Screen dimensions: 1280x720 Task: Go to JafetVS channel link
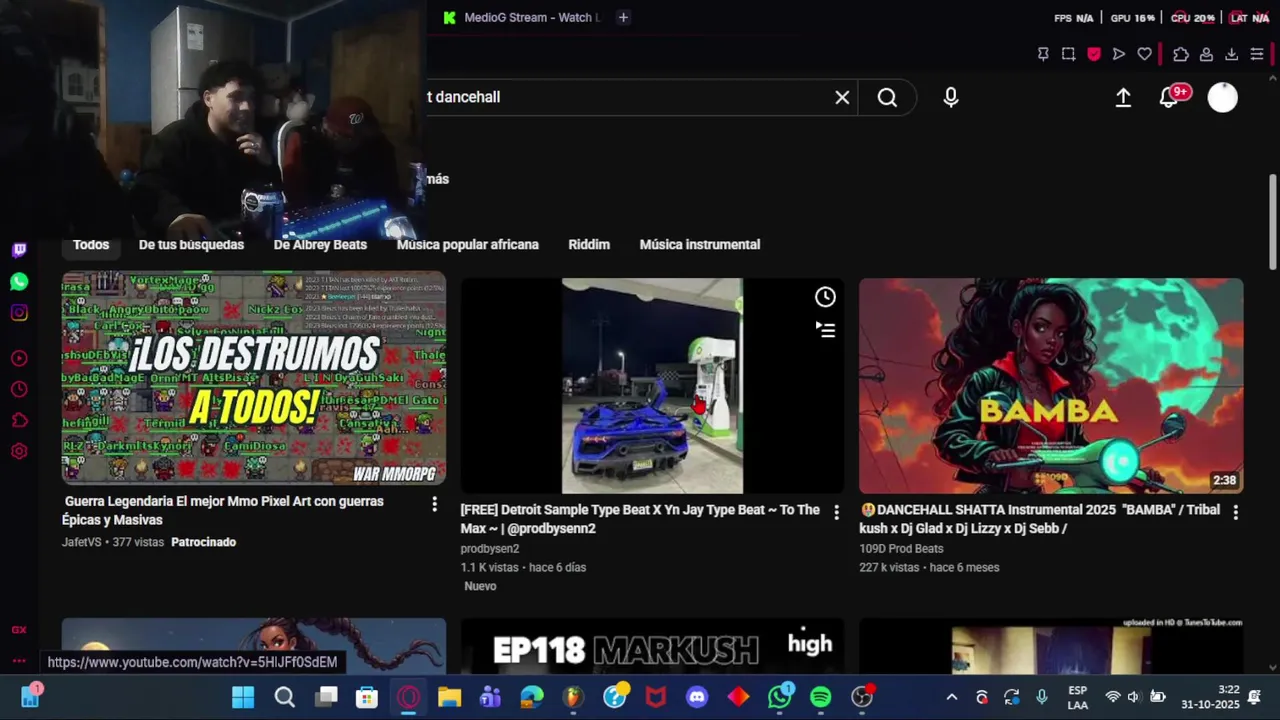pyautogui.click(x=82, y=542)
